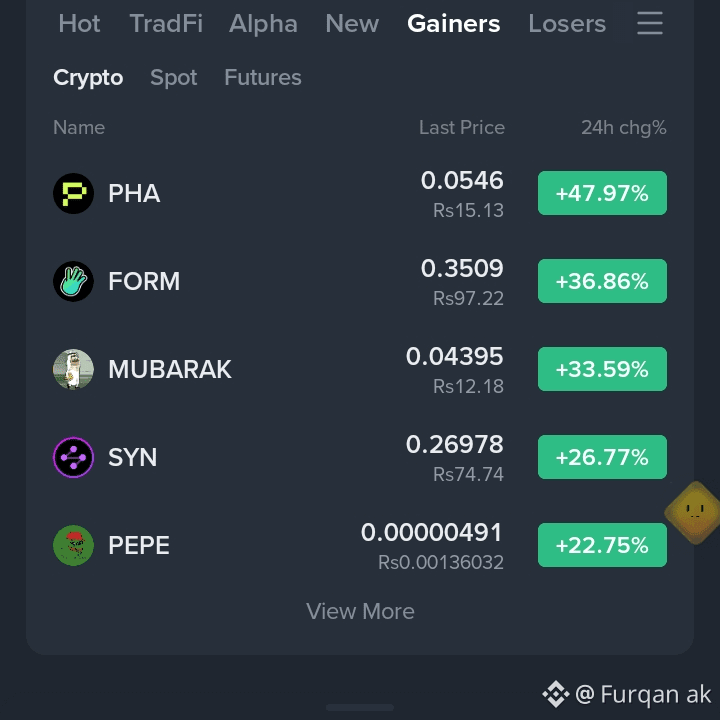Sort by Last Price column header
The height and width of the screenshot is (720, 720).
coord(461,128)
